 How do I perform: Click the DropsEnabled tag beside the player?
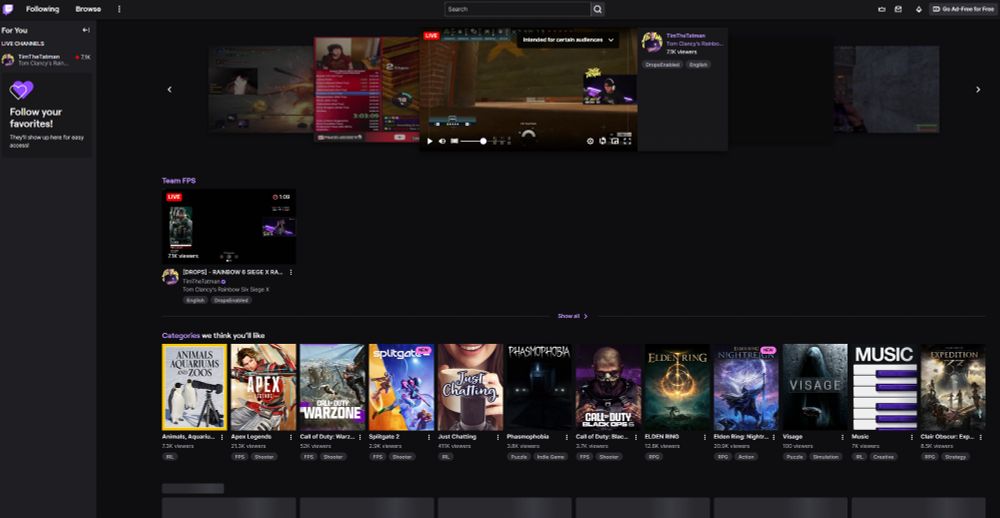point(663,64)
